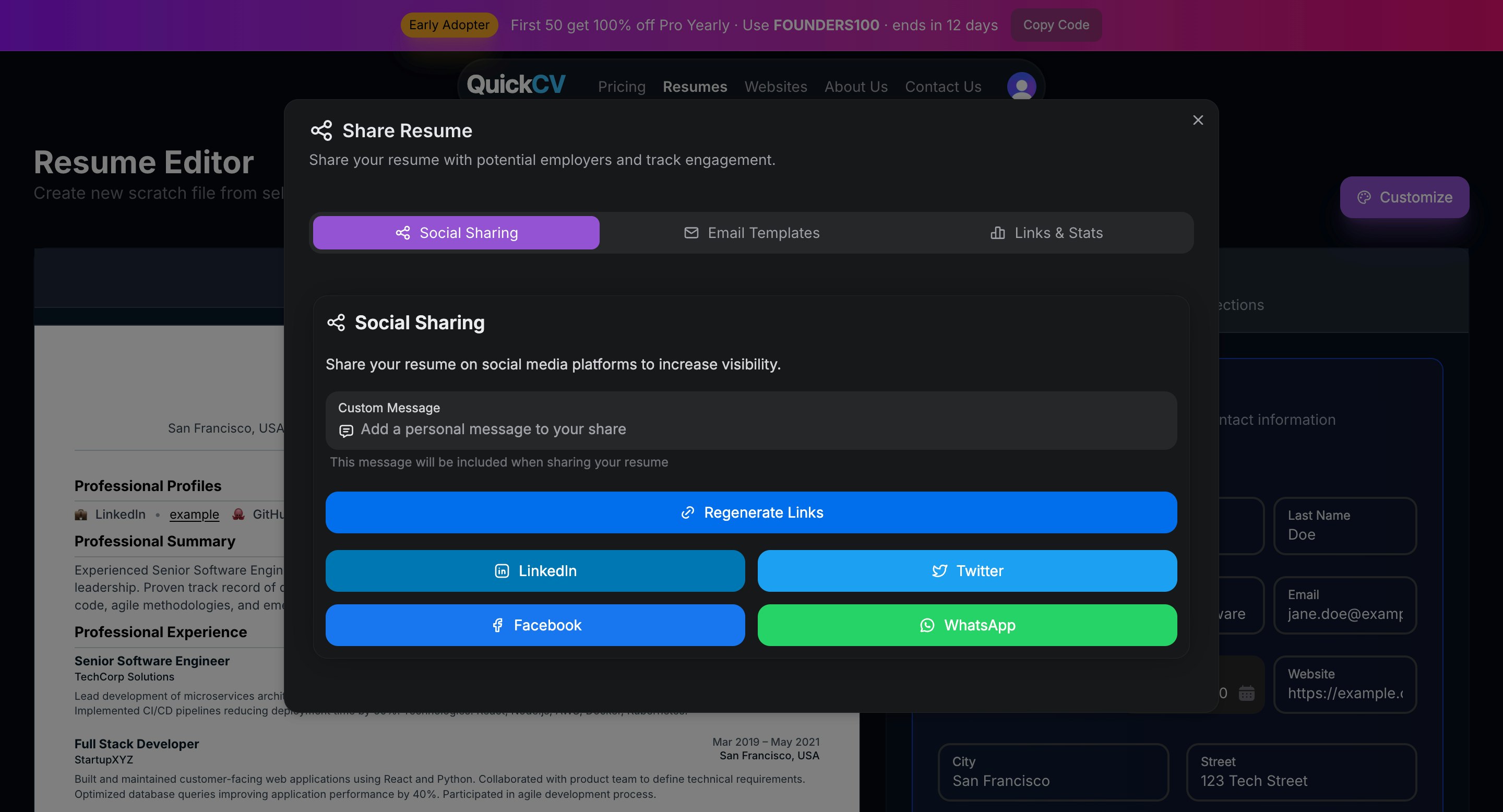Click the LinkedIn icon on the LinkedIn share button
This screenshot has height=812, width=1503.
[502, 570]
